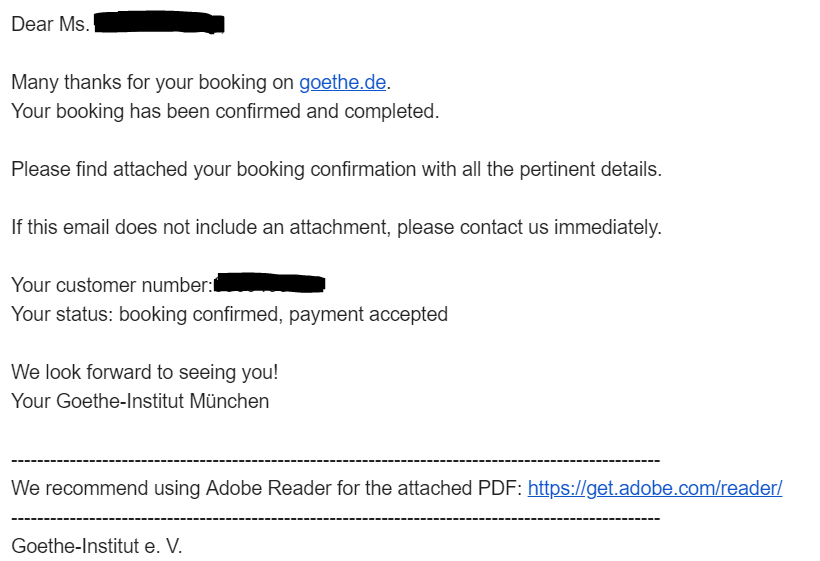The image size is (820, 561).
Task: Click the redacted name after "Dear Ms."
Action: point(158,23)
